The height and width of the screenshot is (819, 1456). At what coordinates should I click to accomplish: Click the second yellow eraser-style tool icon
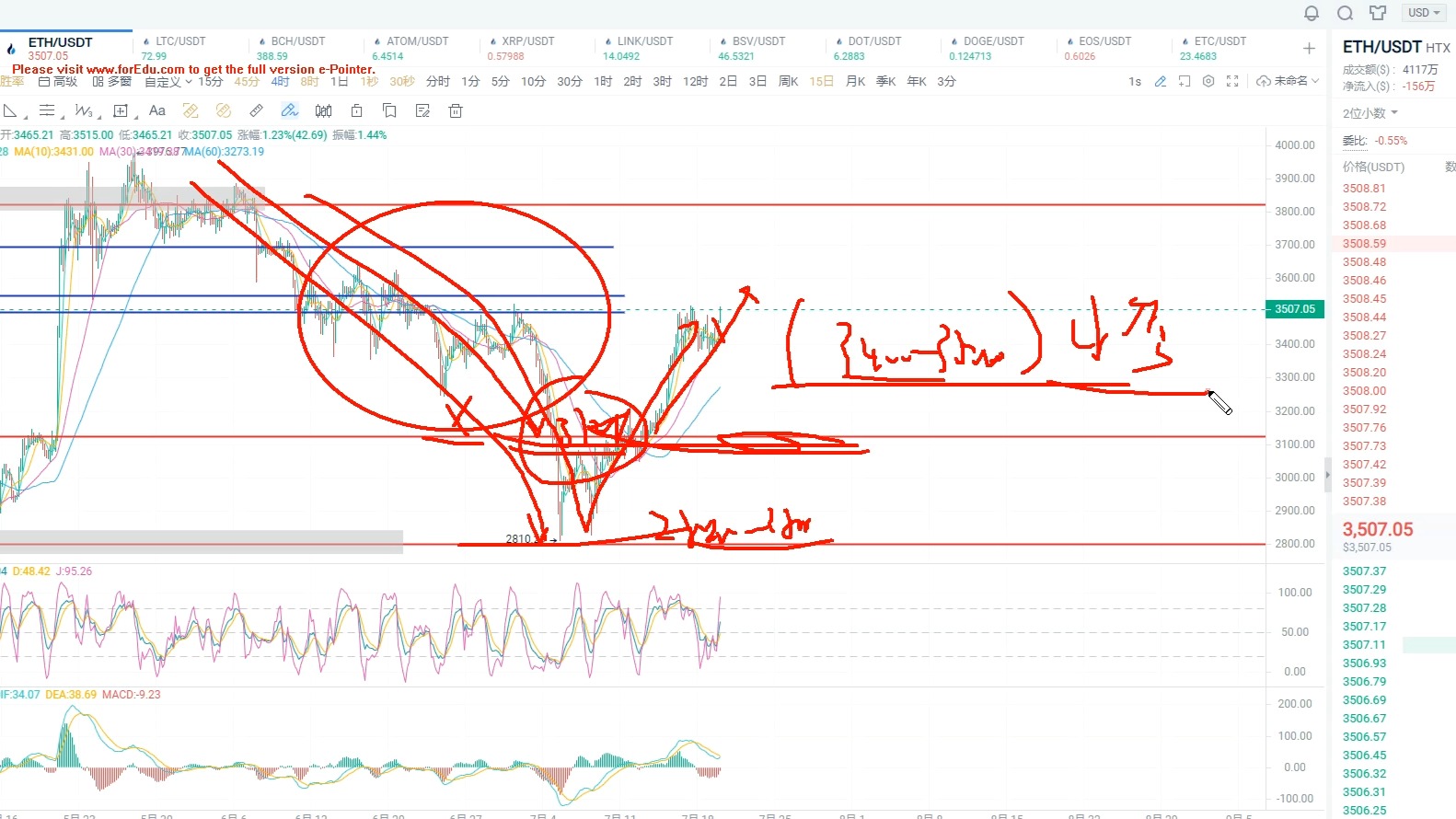click(x=224, y=111)
